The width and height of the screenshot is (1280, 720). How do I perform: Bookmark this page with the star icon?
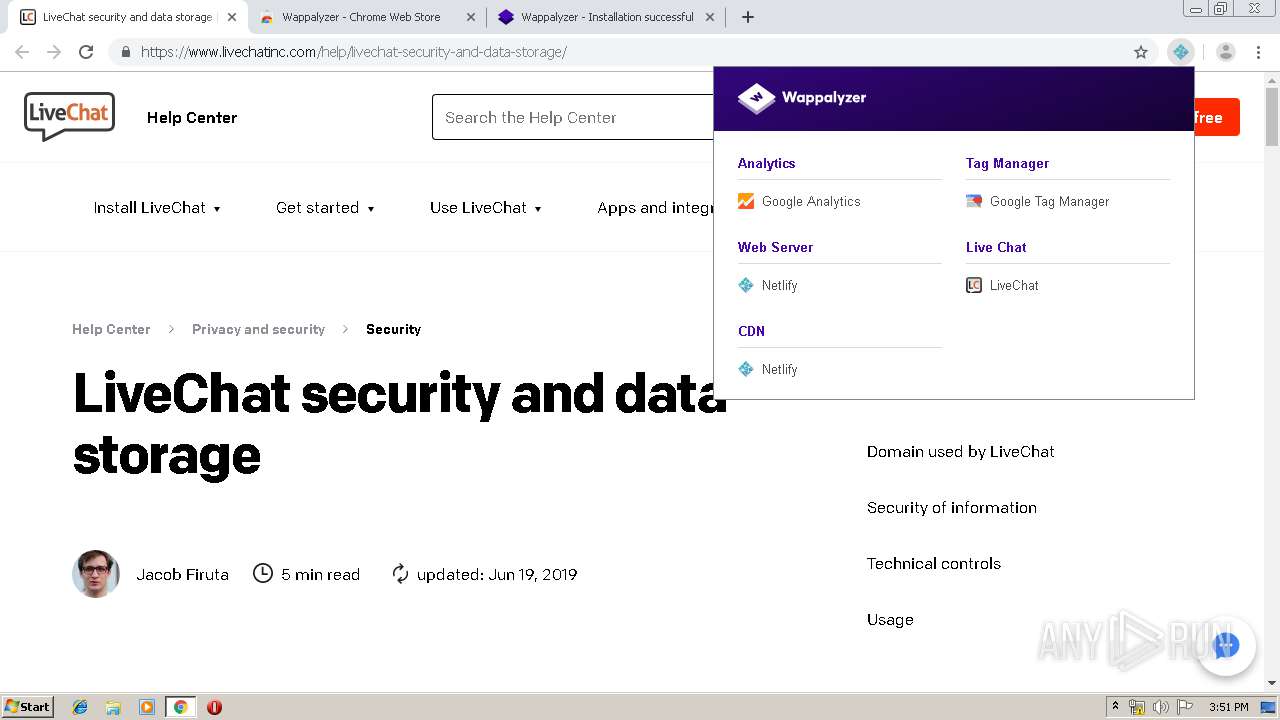[1141, 52]
